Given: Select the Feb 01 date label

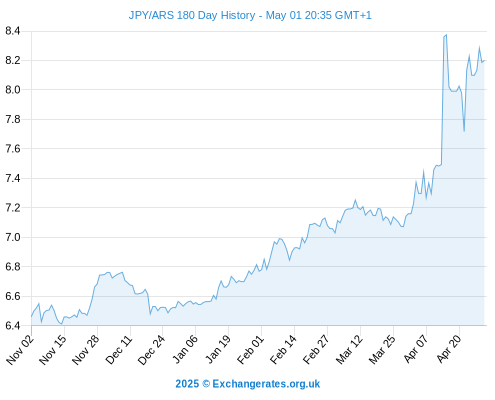Looking at the screenshot, I should pos(250,349).
